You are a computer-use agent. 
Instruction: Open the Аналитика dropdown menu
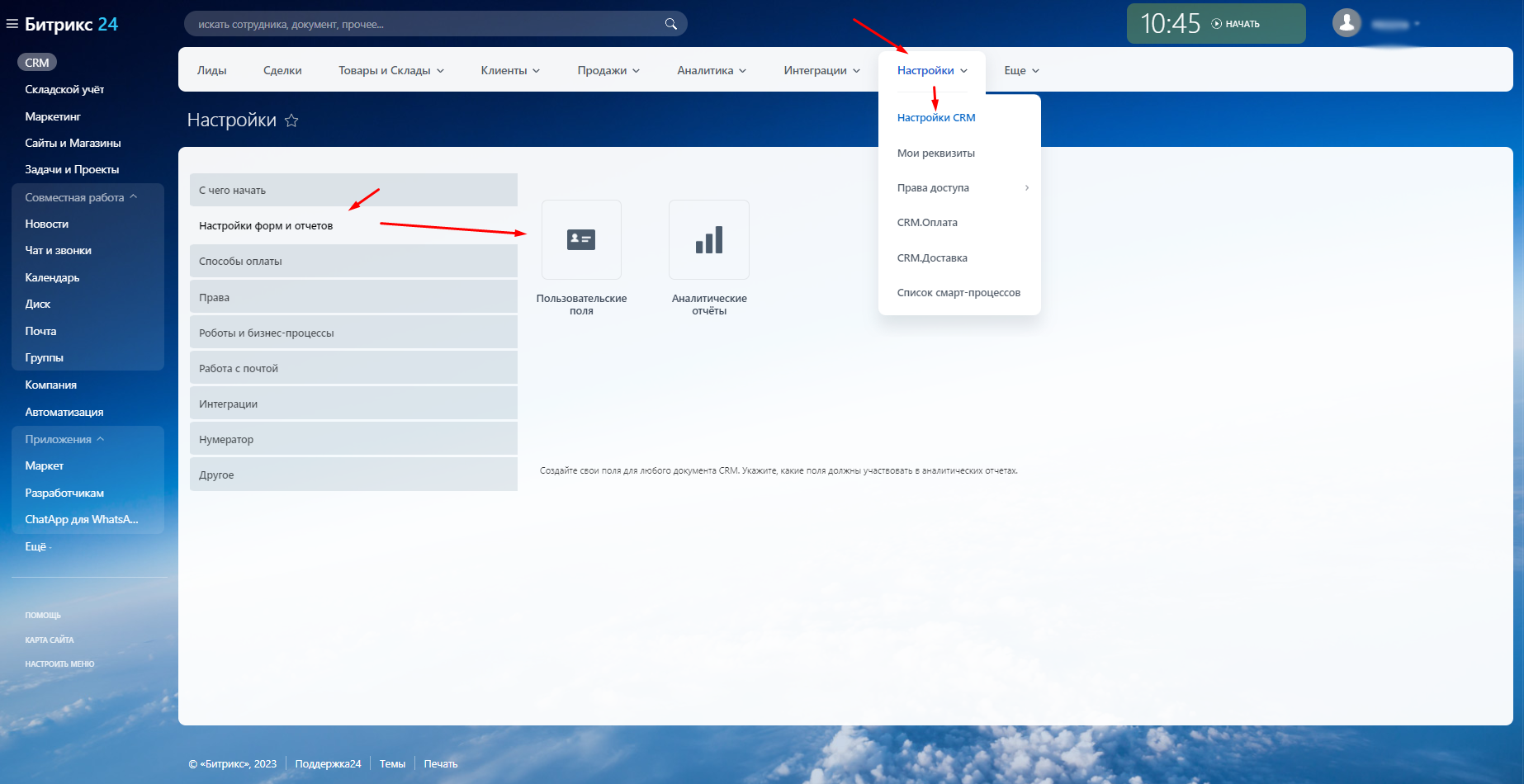click(x=711, y=70)
